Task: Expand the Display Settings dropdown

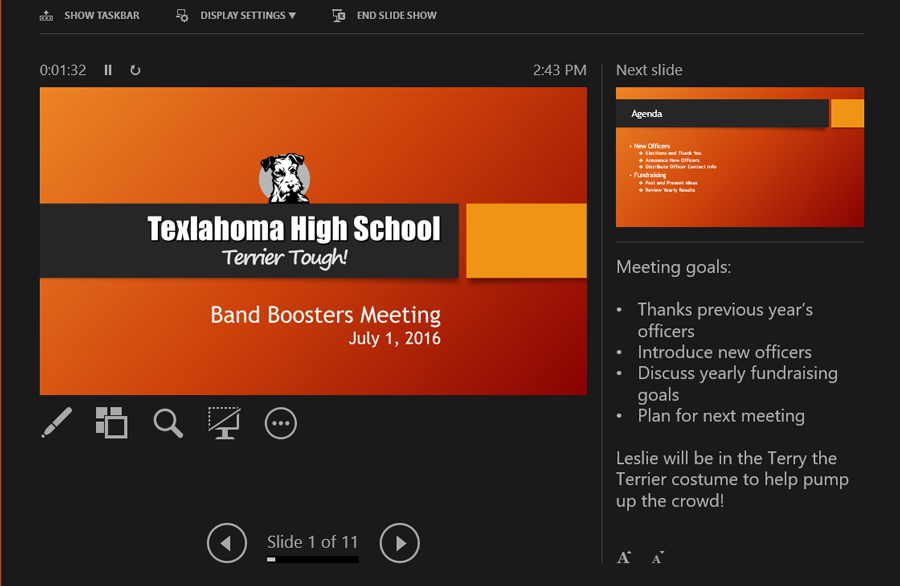Action: point(237,16)
